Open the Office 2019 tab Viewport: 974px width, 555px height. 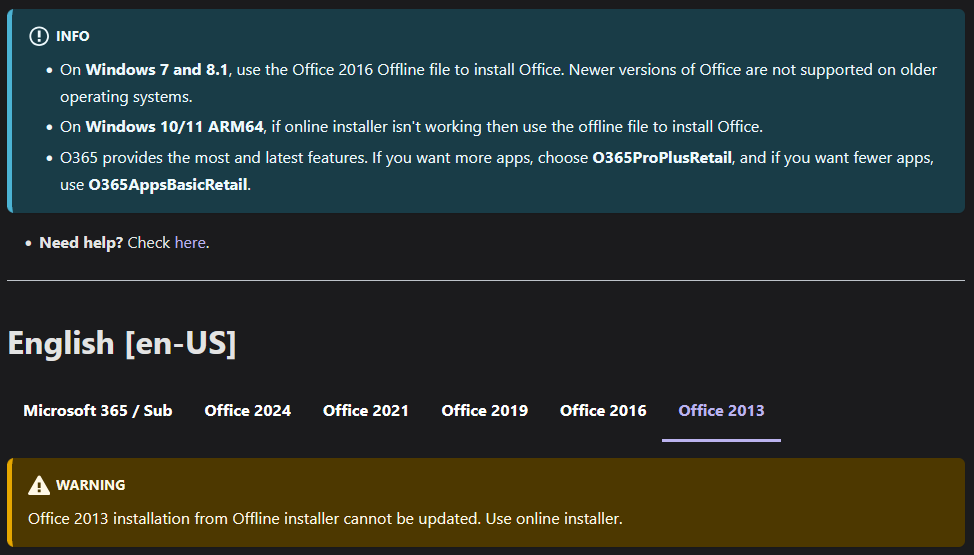tap(485, 411)
